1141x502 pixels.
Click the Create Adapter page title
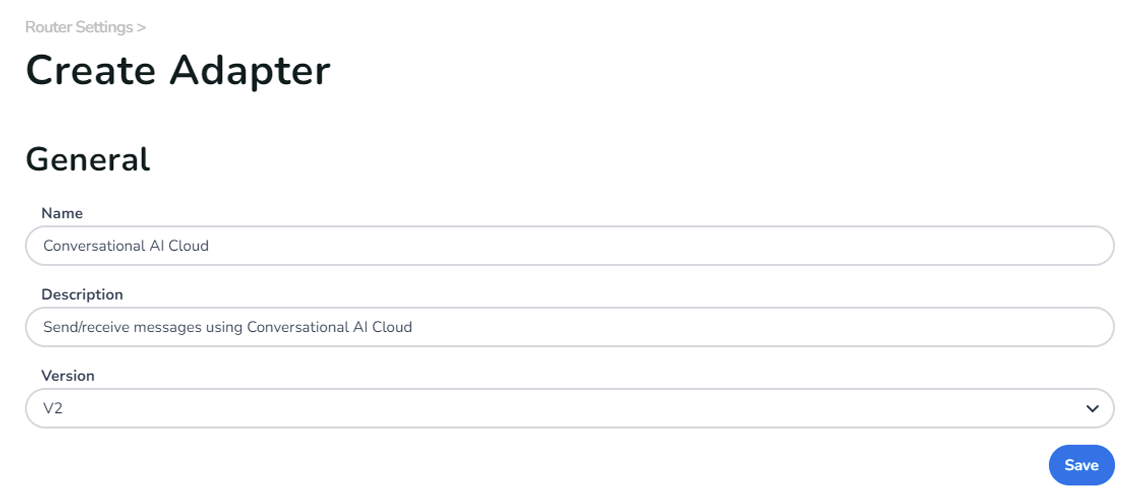tap(178, 70)
